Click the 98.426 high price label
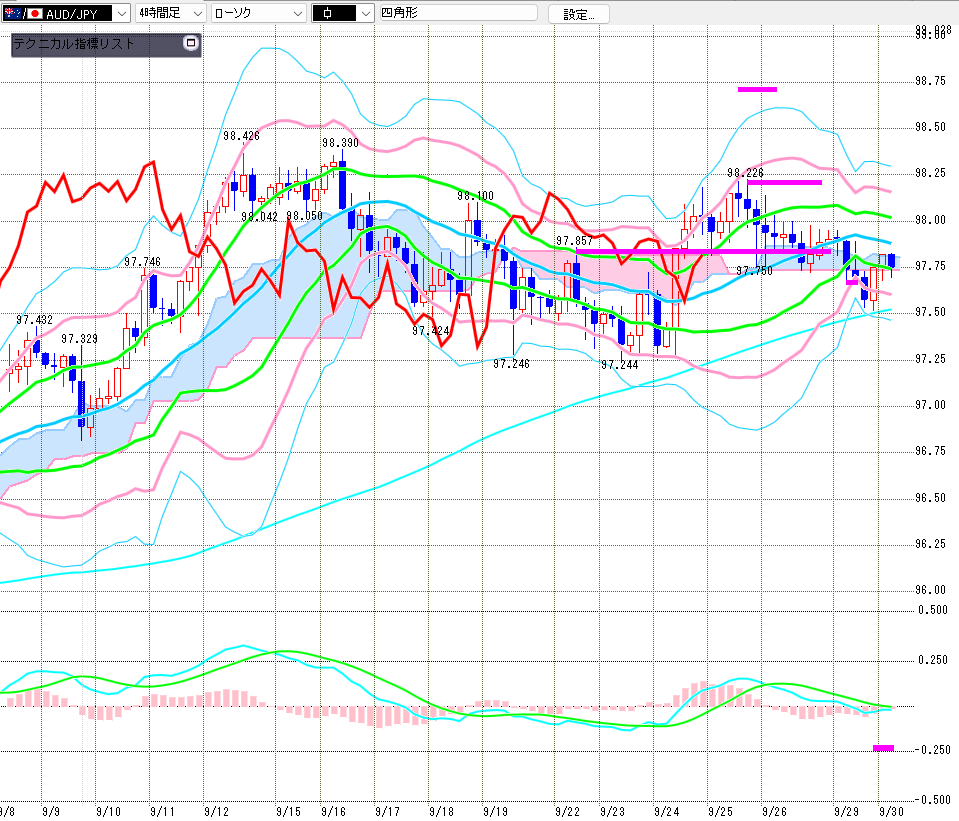959x821 pixels. (x=241, y=136)
